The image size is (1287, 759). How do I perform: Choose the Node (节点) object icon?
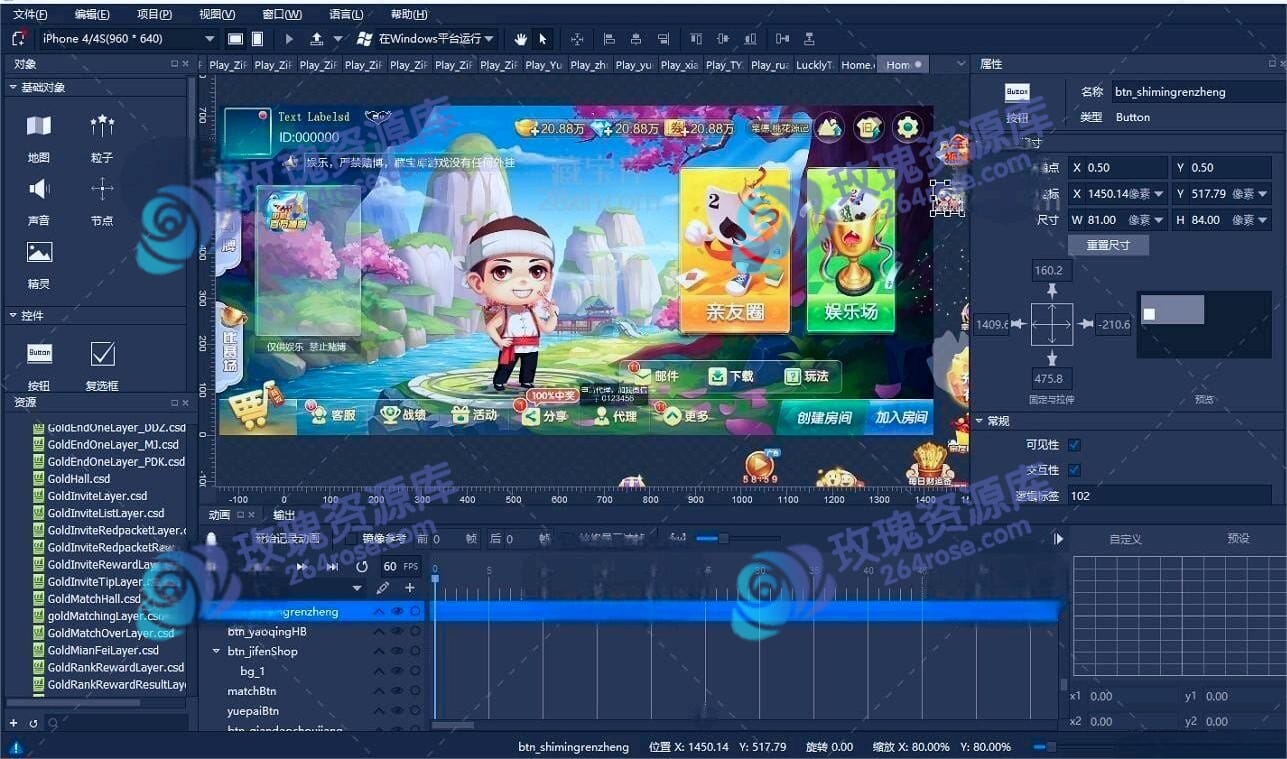(102, 189)
